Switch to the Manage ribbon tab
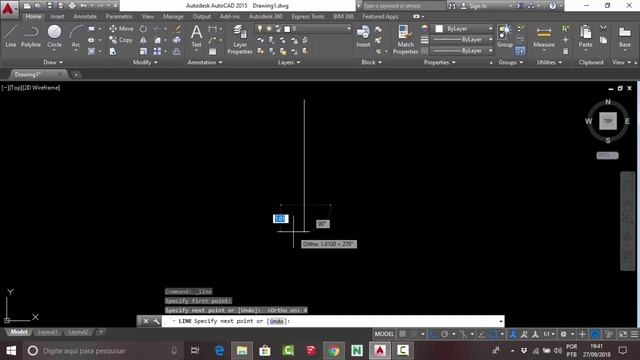Screen dimensions: 640x360 pos(173,16)
